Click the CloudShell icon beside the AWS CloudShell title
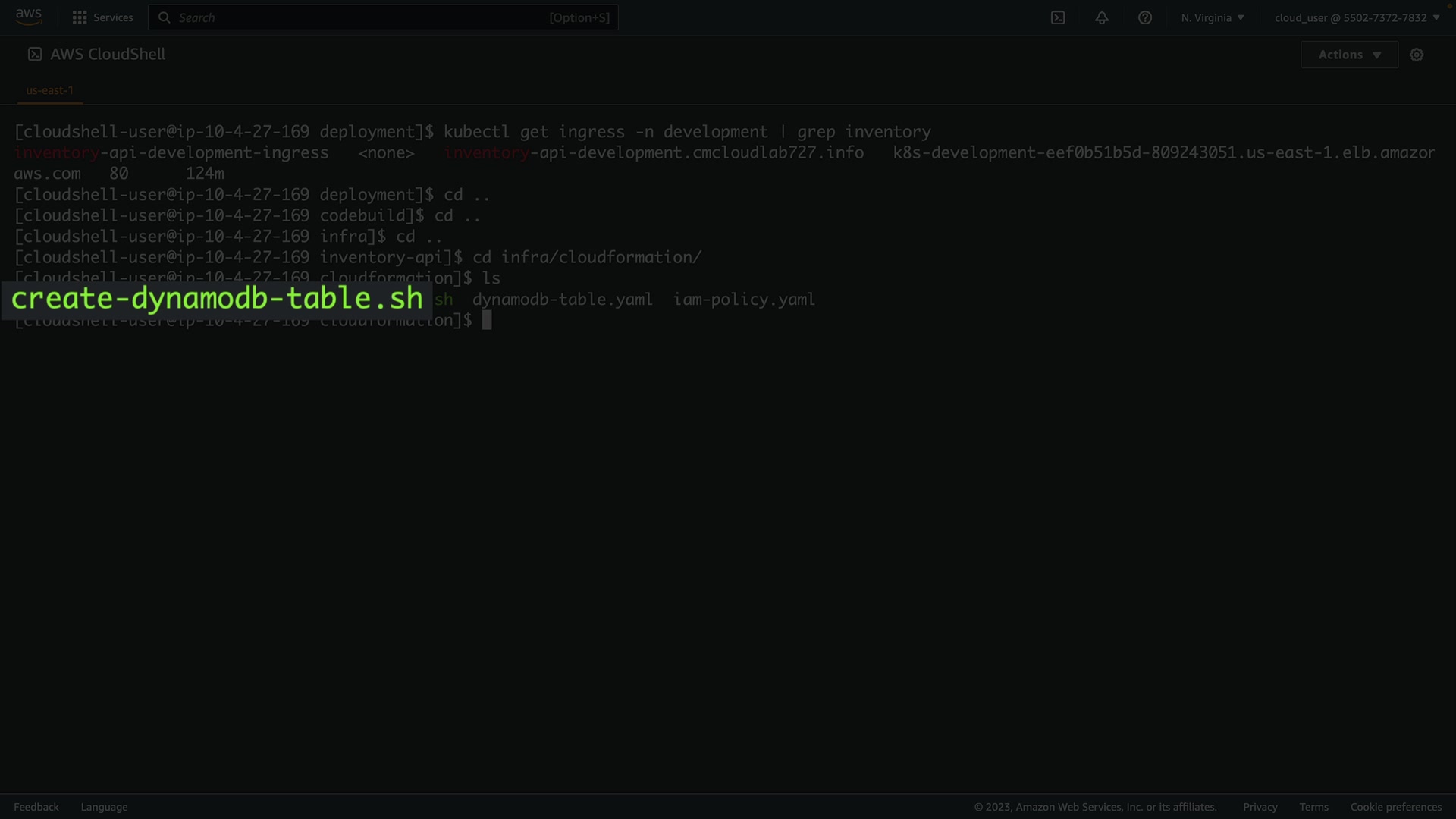Viewport: 1456px width, 819px height. click(x=35, y=54)
